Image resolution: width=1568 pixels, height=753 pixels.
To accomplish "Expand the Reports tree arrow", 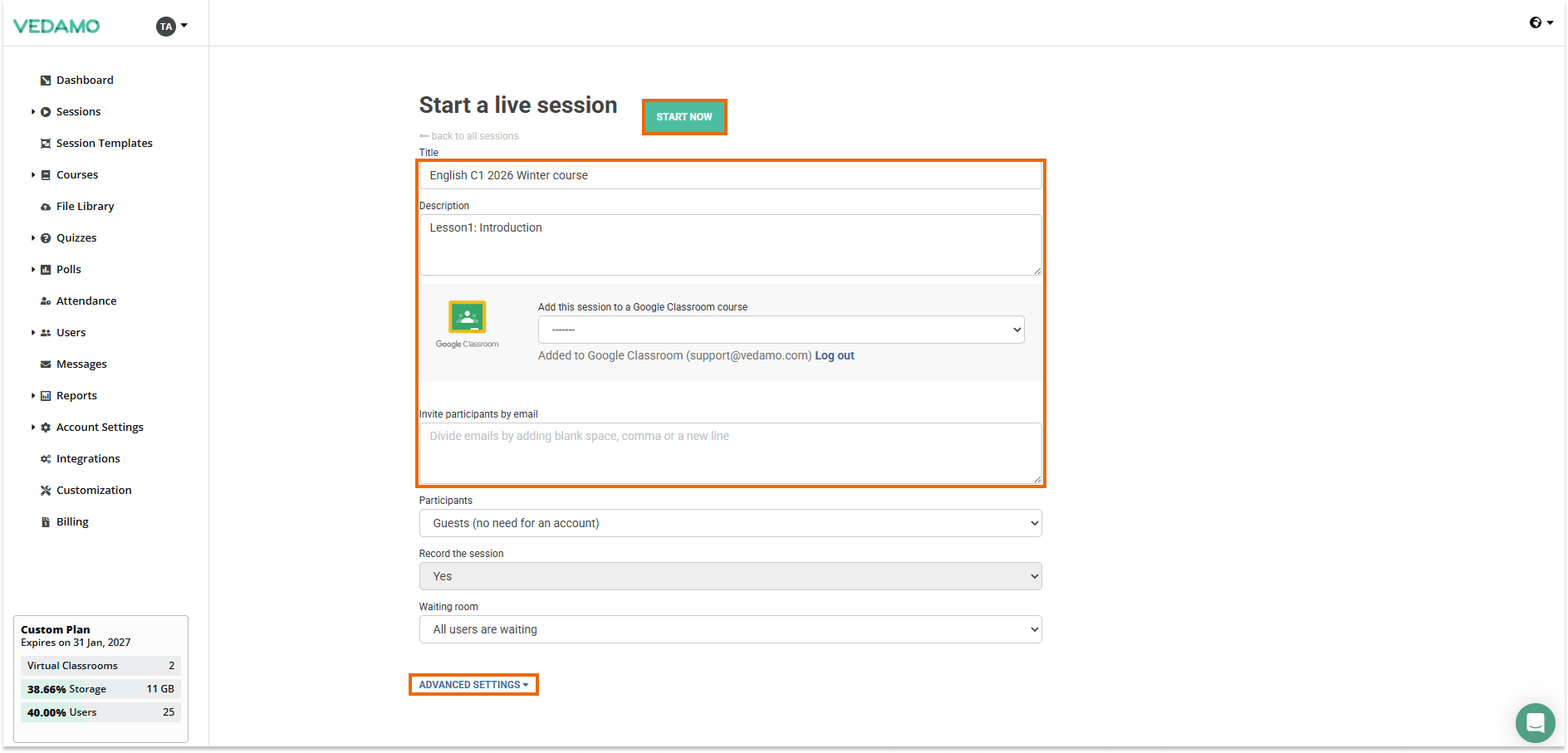I will click(33, 396).
